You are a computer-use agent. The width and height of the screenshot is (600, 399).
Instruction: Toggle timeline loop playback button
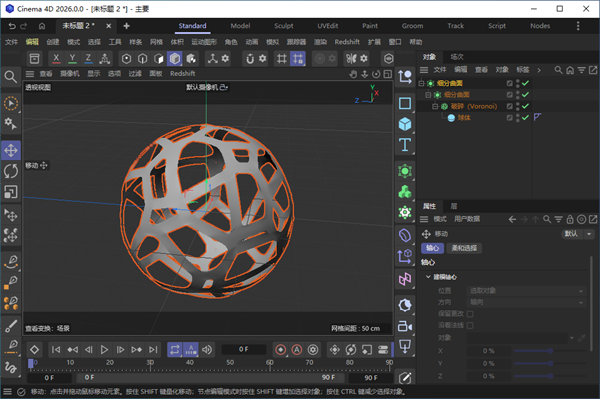pyautogui.click(x=175, y=349)
